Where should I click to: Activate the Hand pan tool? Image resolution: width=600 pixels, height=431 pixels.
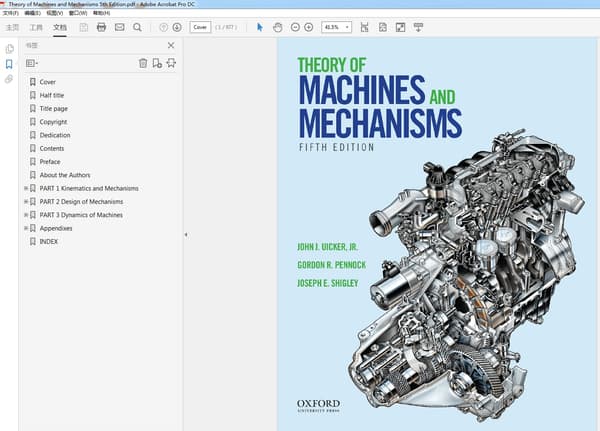pyautogui.click(x=277, y=27)
